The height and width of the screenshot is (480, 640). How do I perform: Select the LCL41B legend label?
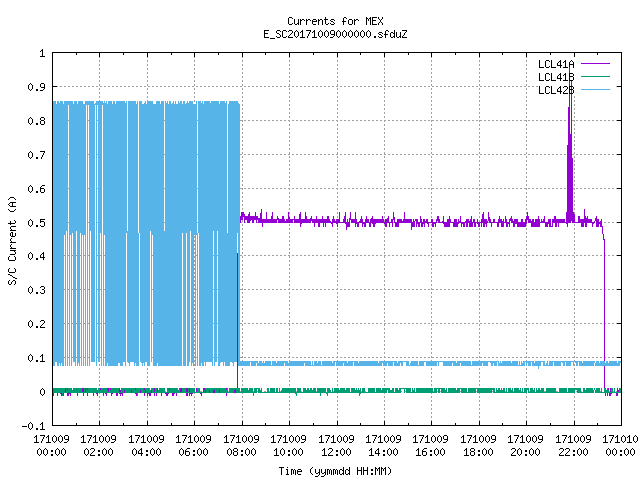pos(556,77)
